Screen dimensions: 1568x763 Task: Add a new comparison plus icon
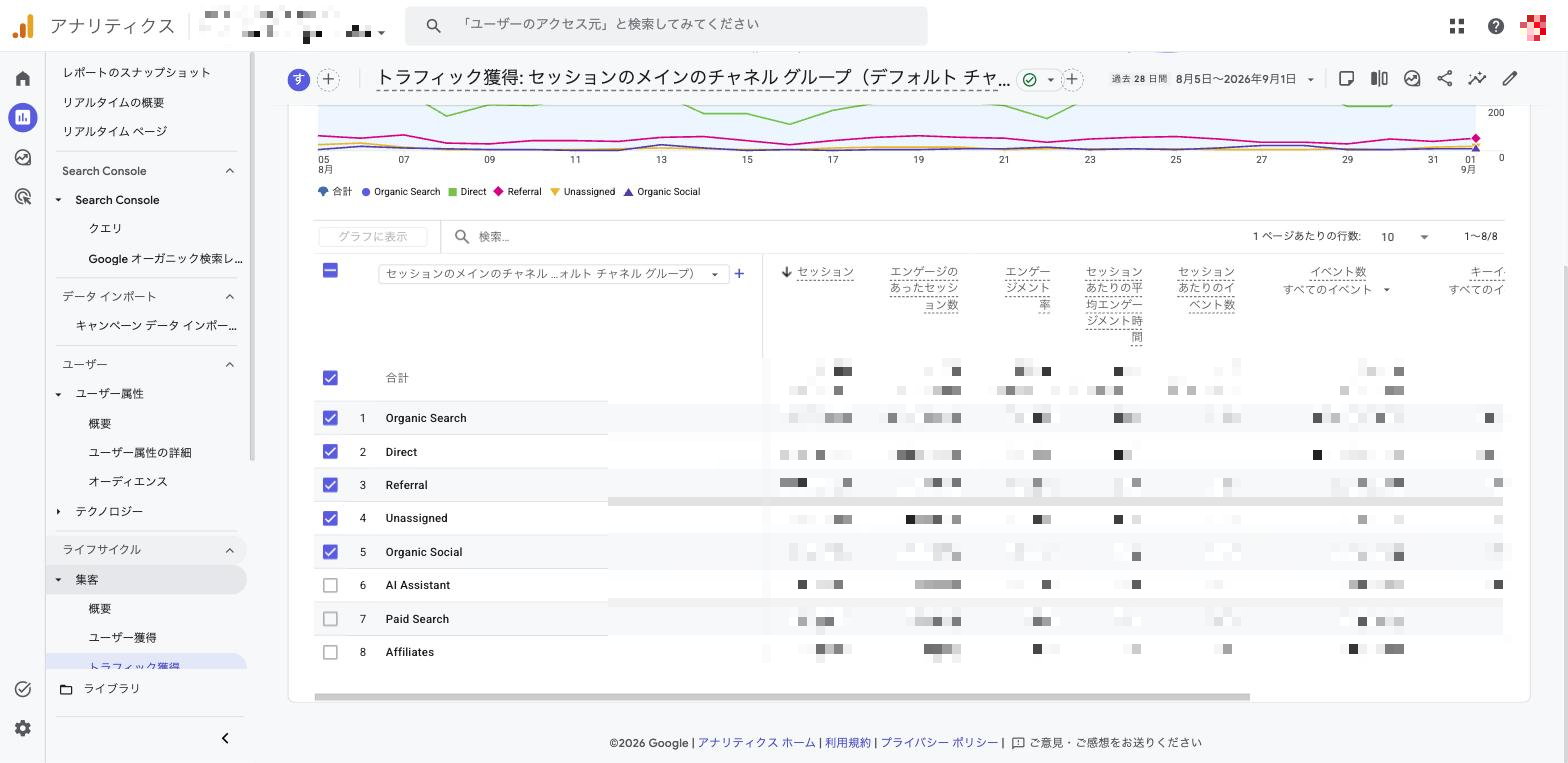pyautogui.click(x=328, y=79)
